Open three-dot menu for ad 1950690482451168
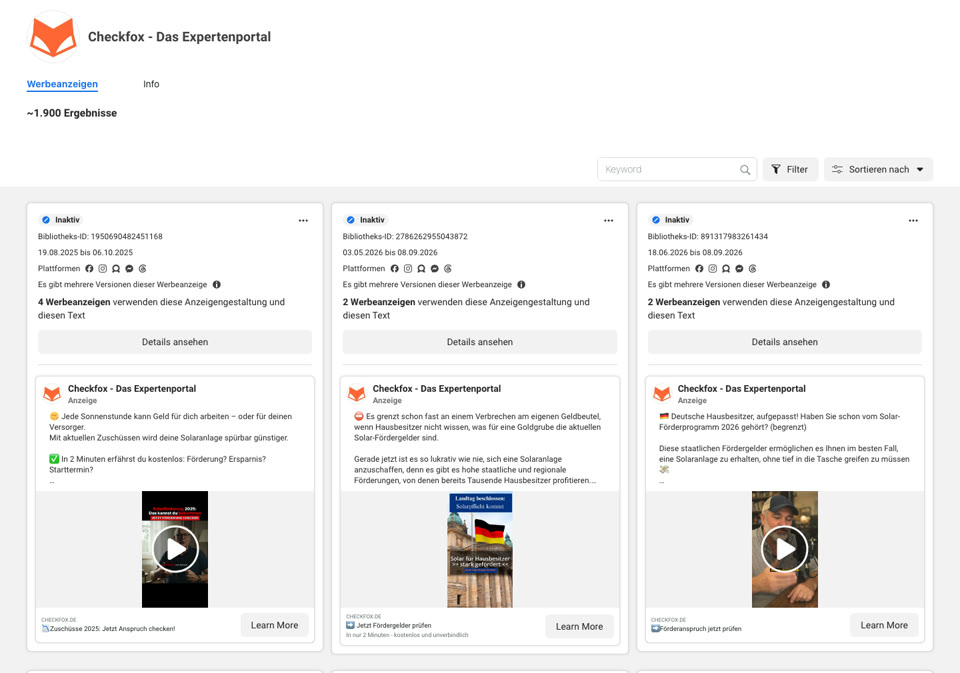This screenshot has width=960, height=673. [x=303, y=220]
